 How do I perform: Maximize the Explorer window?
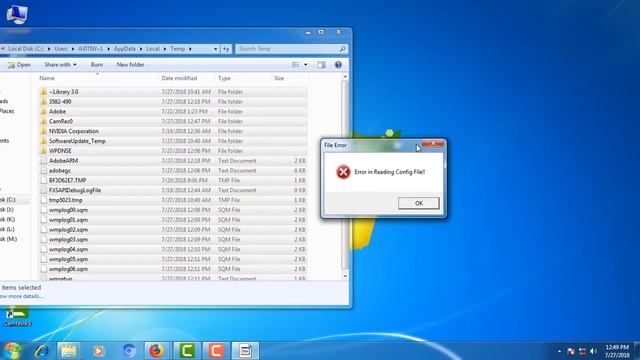[321, 32]
